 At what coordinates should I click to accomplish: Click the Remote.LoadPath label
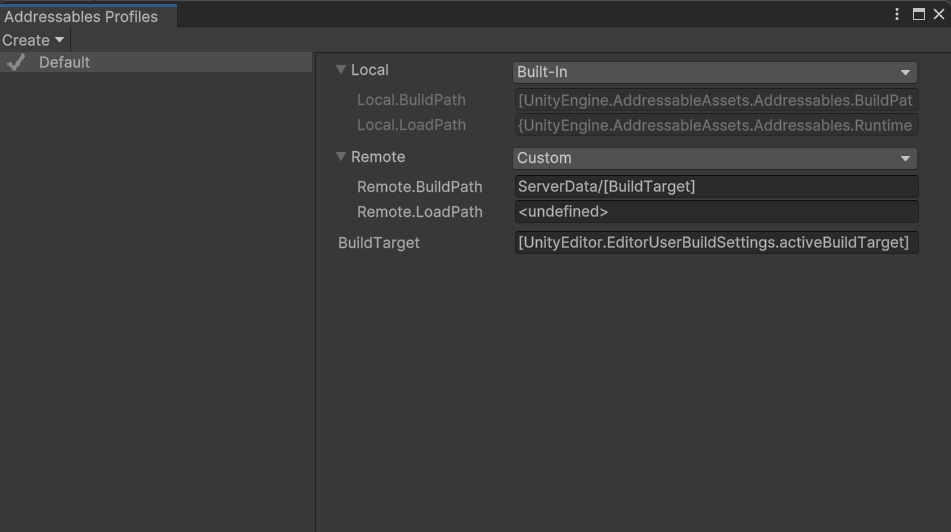click(x=419, y=212)
